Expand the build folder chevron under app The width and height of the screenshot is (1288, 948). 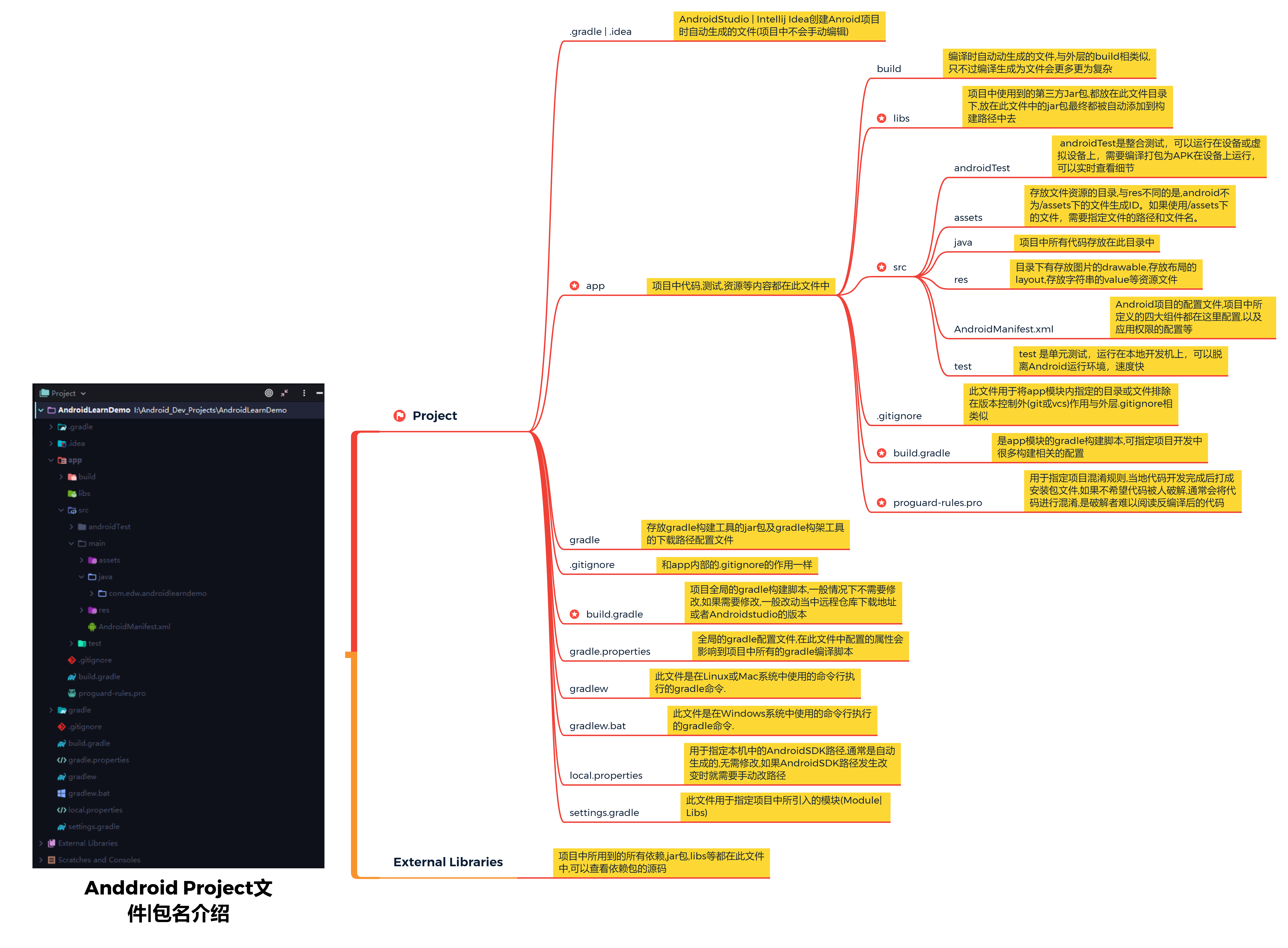(61, 477)
